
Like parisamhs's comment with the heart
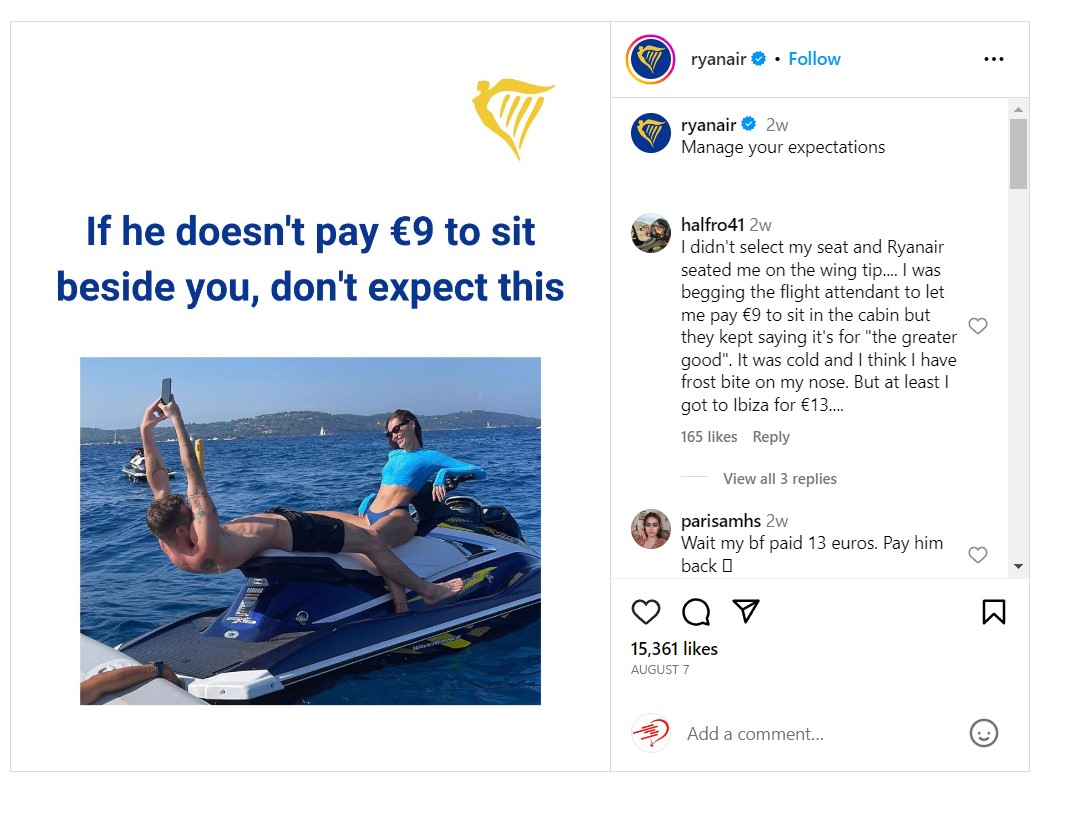tap(978, 554)
